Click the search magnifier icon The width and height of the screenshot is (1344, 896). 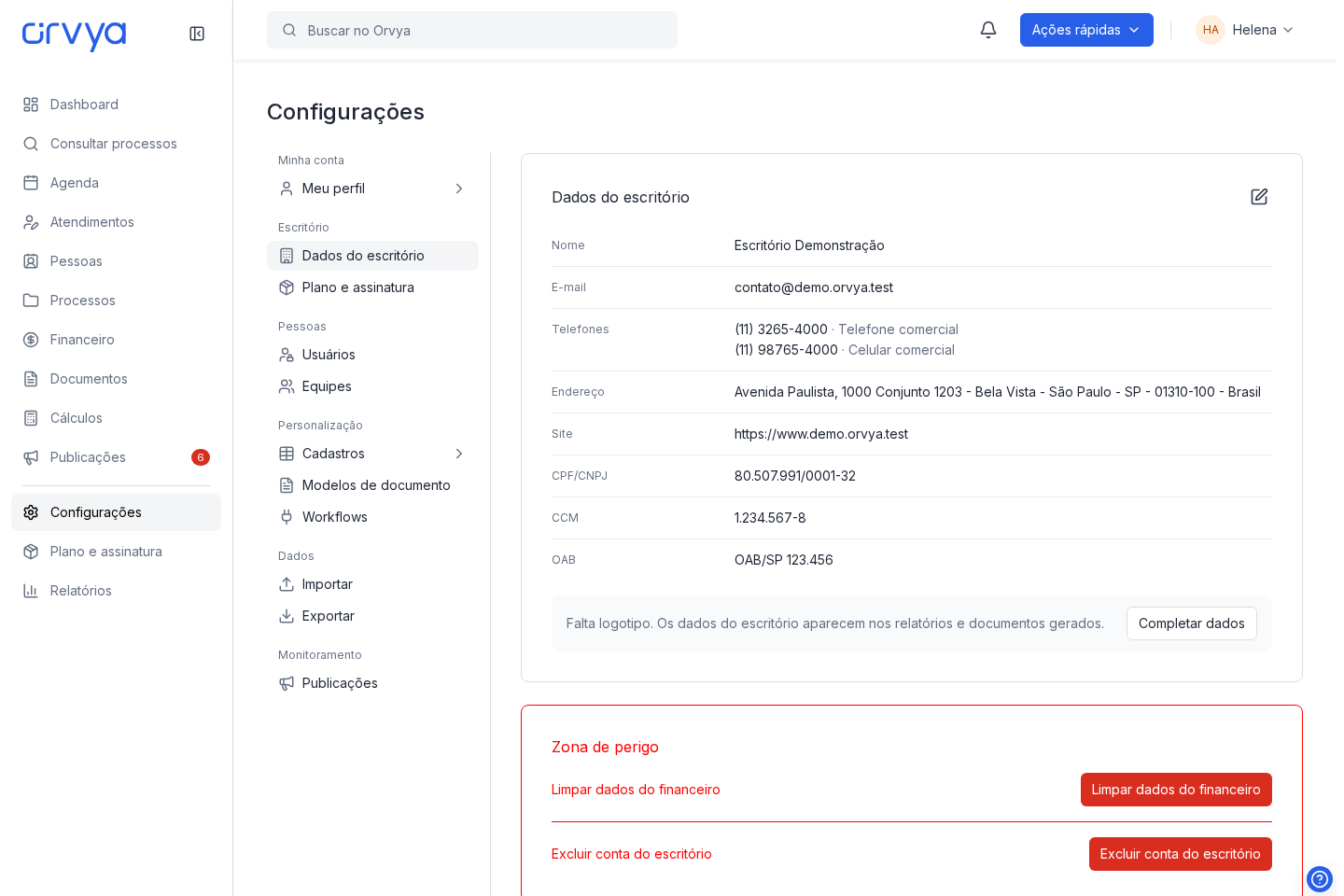(289, 30)
